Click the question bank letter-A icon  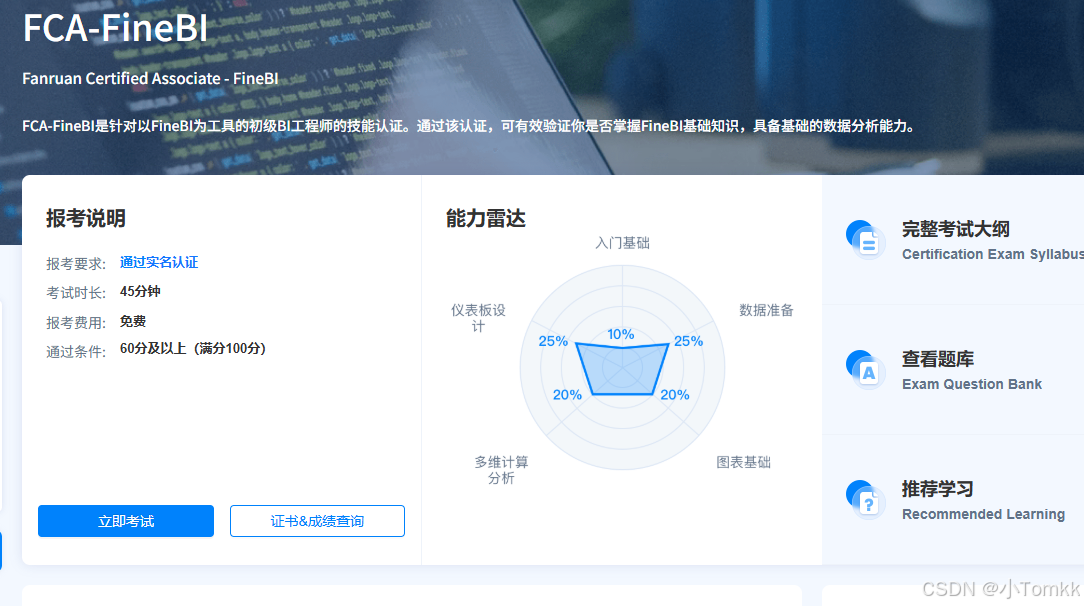[x=865, y=370]
